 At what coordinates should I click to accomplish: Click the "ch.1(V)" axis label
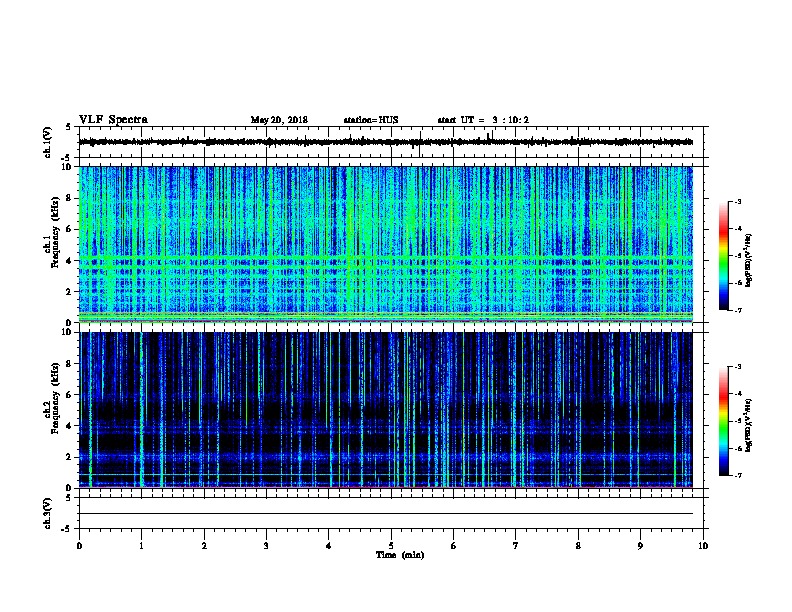(47, 142)
